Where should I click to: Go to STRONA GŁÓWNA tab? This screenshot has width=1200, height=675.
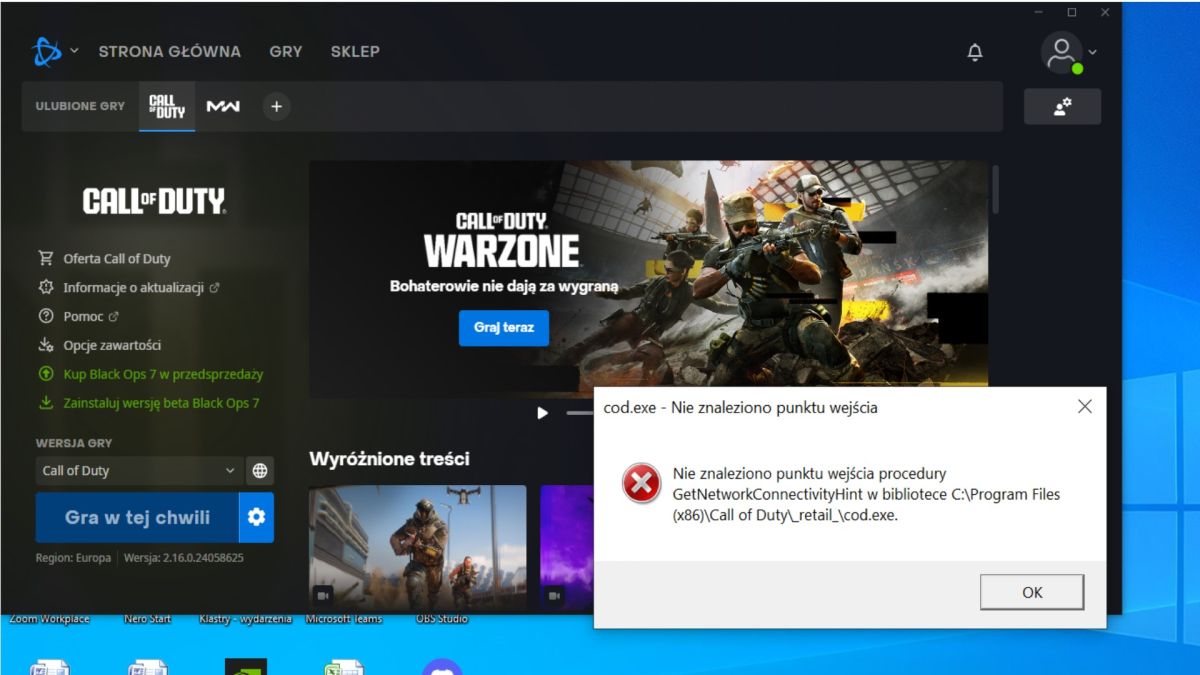click(169, 51)
